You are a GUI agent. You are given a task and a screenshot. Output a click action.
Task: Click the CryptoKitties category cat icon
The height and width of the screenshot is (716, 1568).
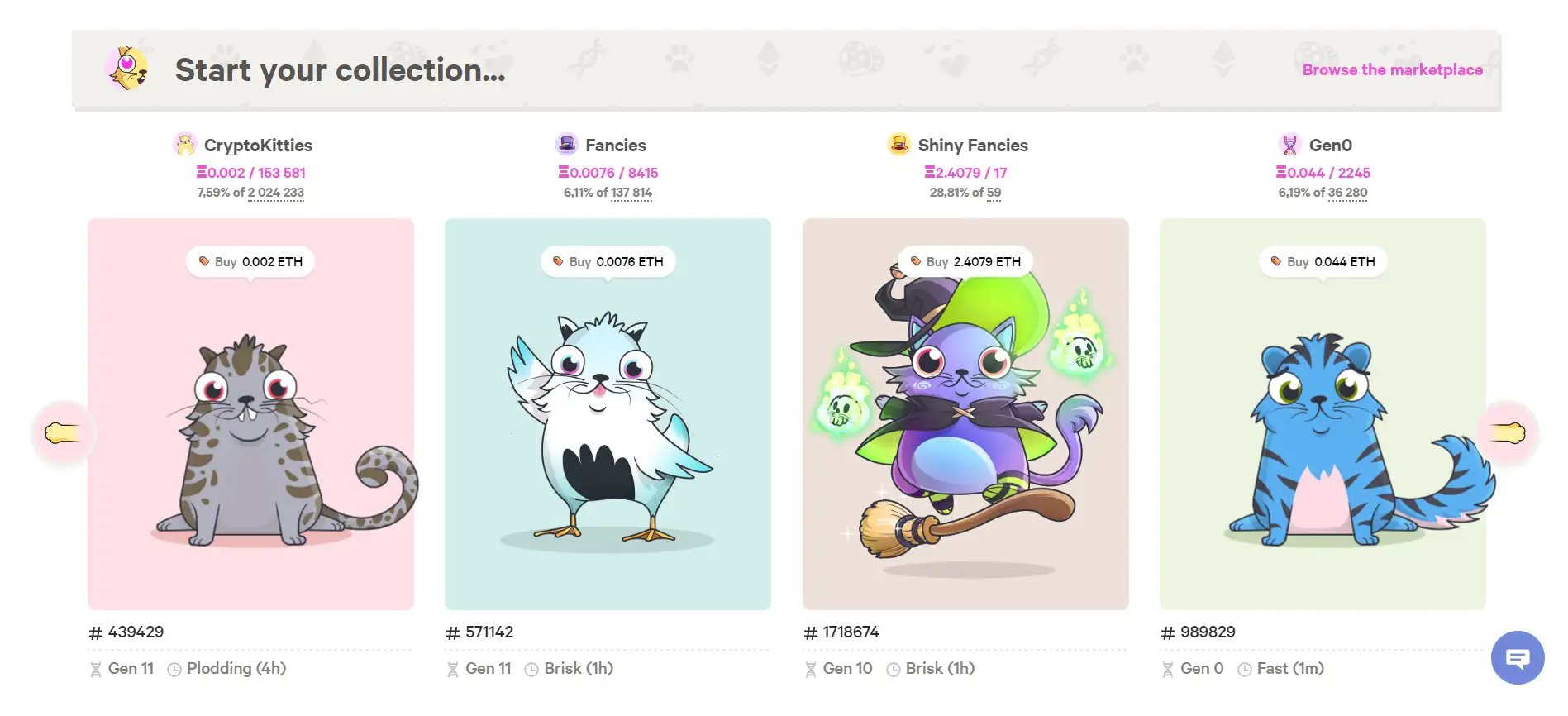(185, 145)
